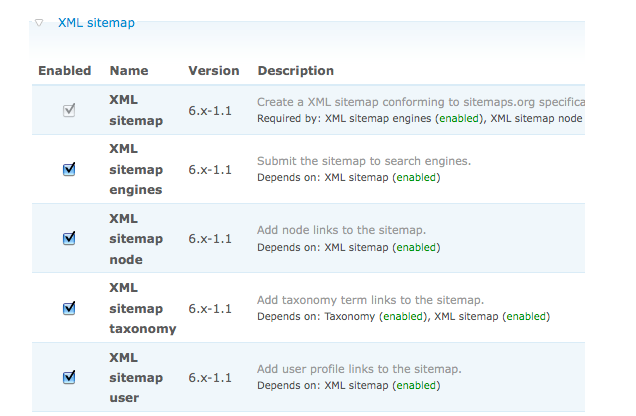Click "Submit the sitemap to search engines" description
The height and width of the screenshot is (416, 636).
364,161
